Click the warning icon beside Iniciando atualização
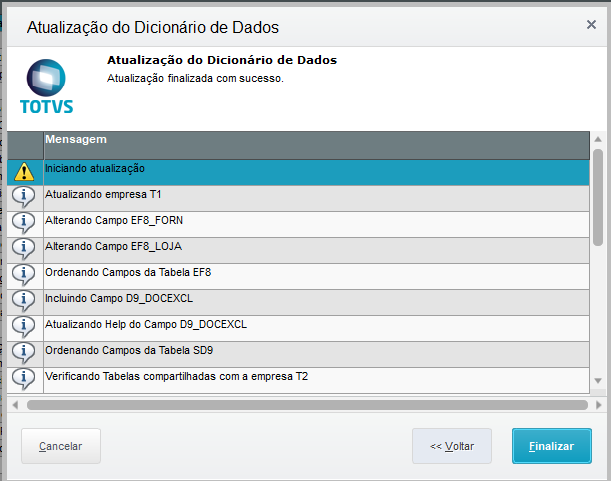The width and height of the screenshot is (611, 481). click(x=24, y=171)
